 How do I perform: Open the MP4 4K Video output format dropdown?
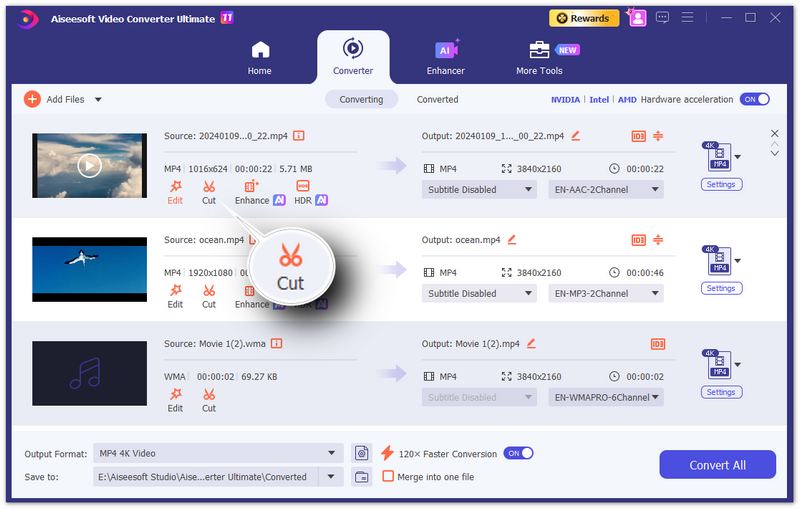pos(218,453)
